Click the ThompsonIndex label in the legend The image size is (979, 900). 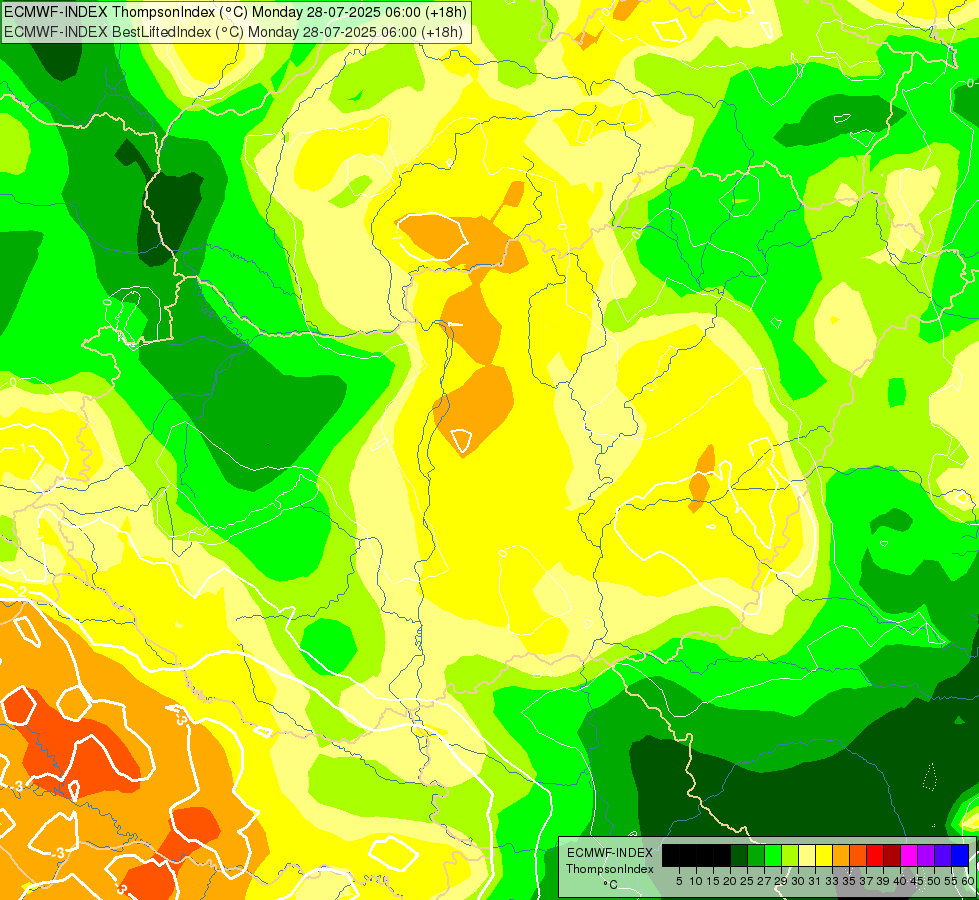click(610, 869)
